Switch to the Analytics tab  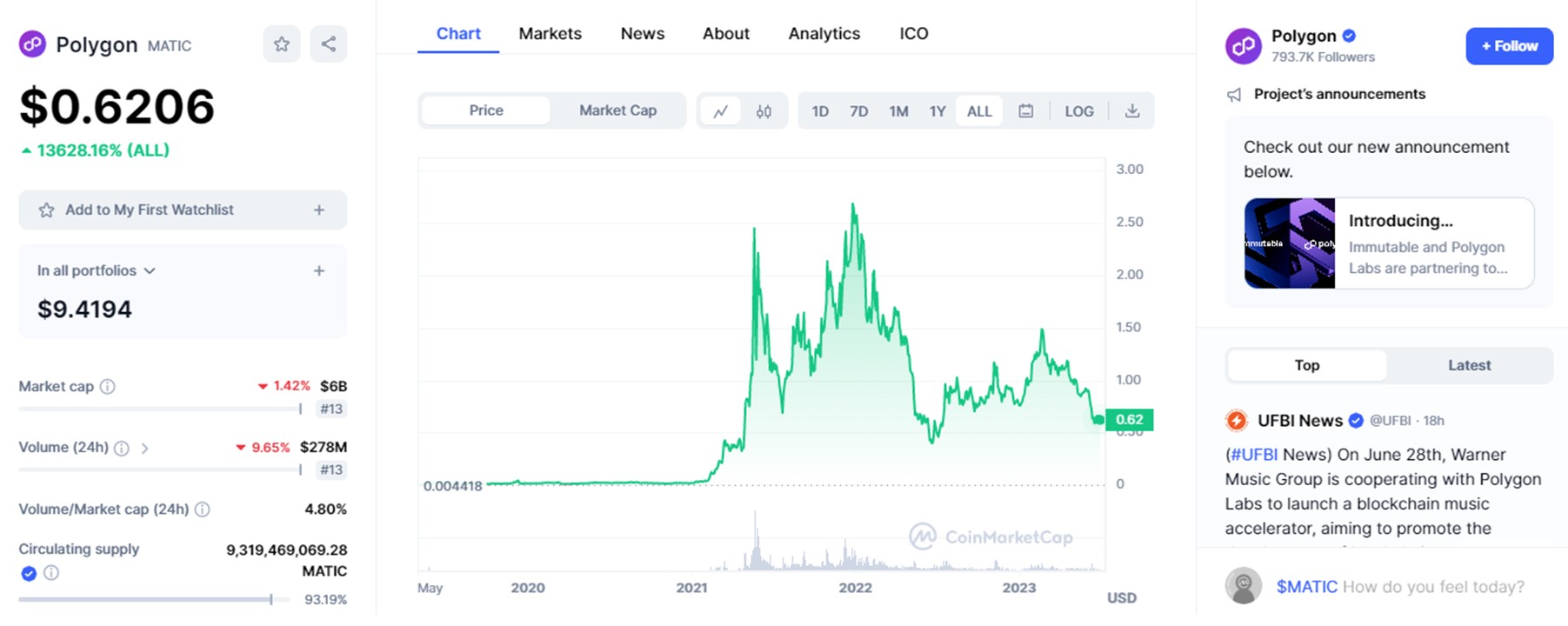coord(824,34)
